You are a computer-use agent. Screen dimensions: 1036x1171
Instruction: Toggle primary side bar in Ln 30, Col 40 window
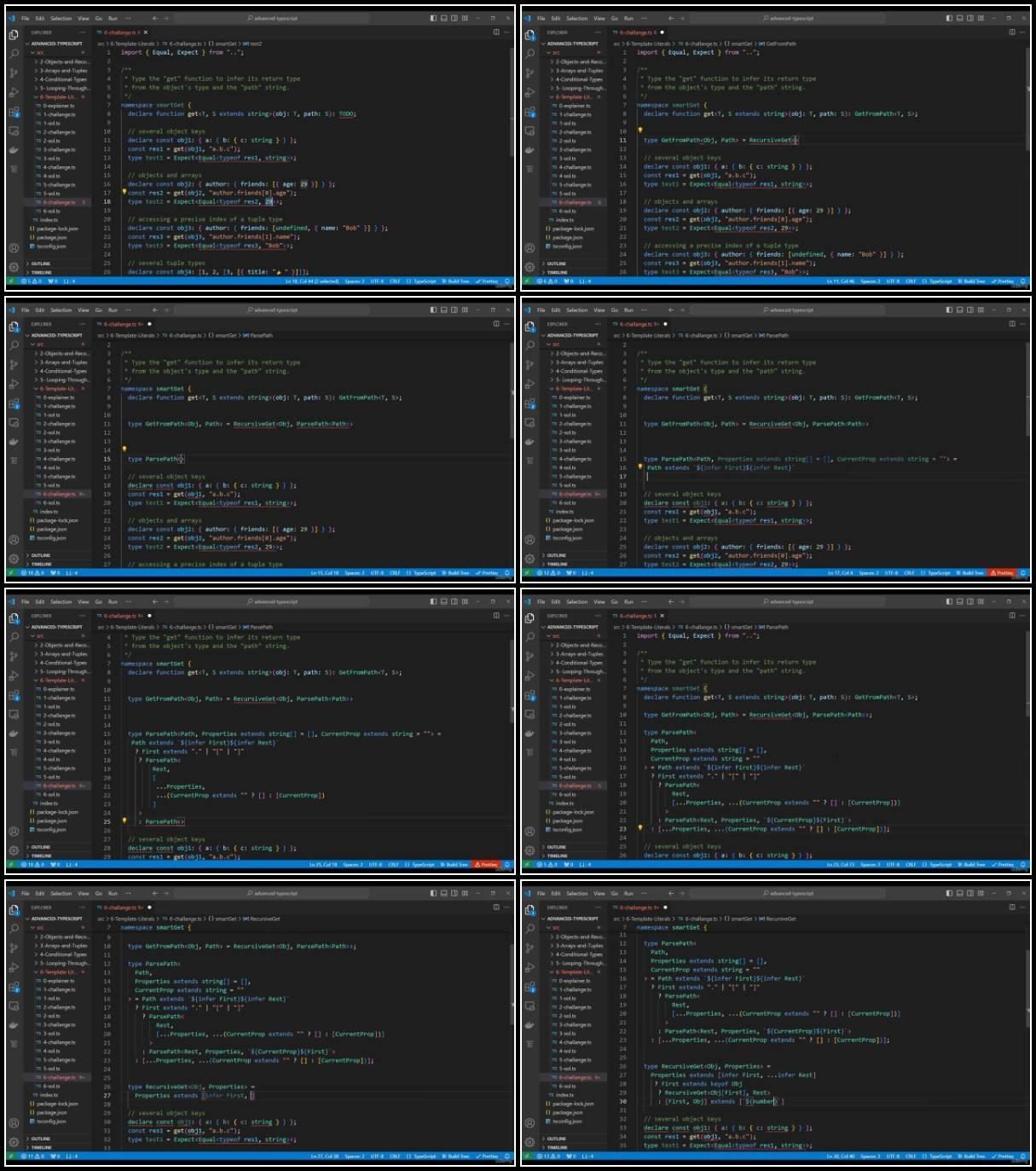(x=949, y=893)
